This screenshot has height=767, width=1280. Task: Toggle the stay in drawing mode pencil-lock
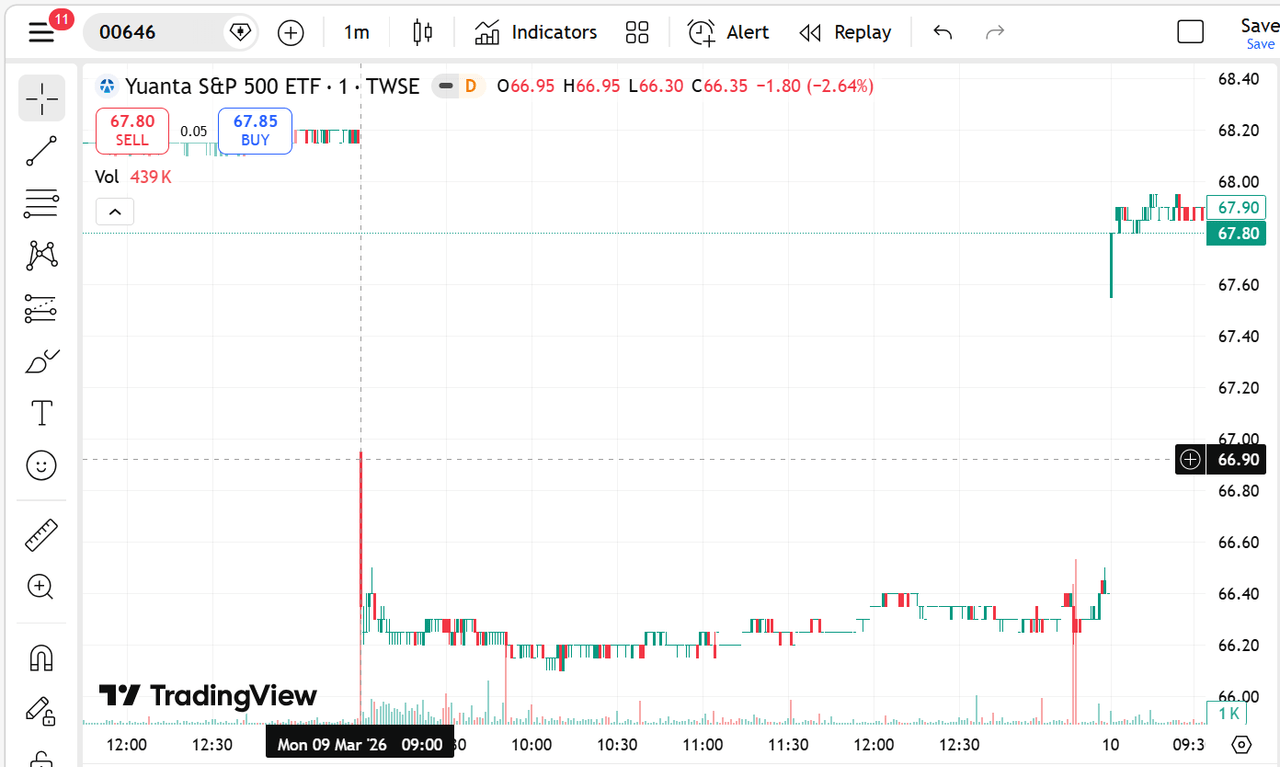pos(41,710)
